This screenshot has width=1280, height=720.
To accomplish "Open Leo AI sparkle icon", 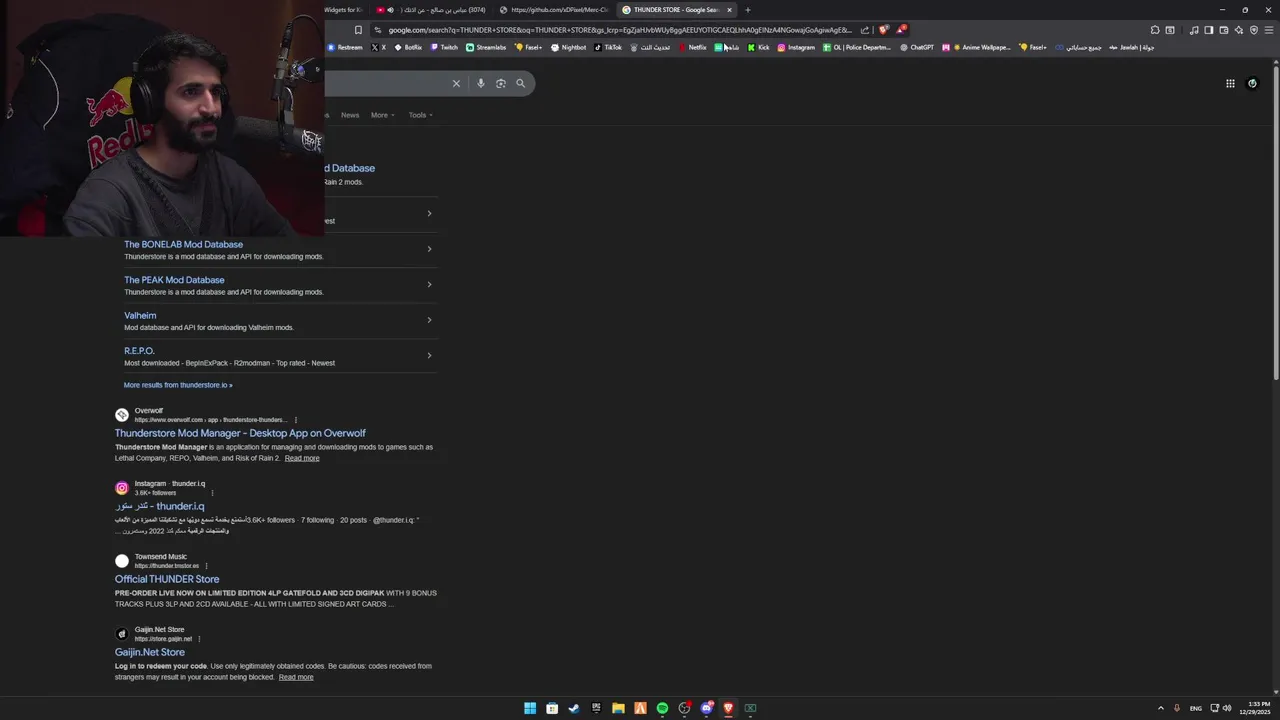I will 1239,30.
